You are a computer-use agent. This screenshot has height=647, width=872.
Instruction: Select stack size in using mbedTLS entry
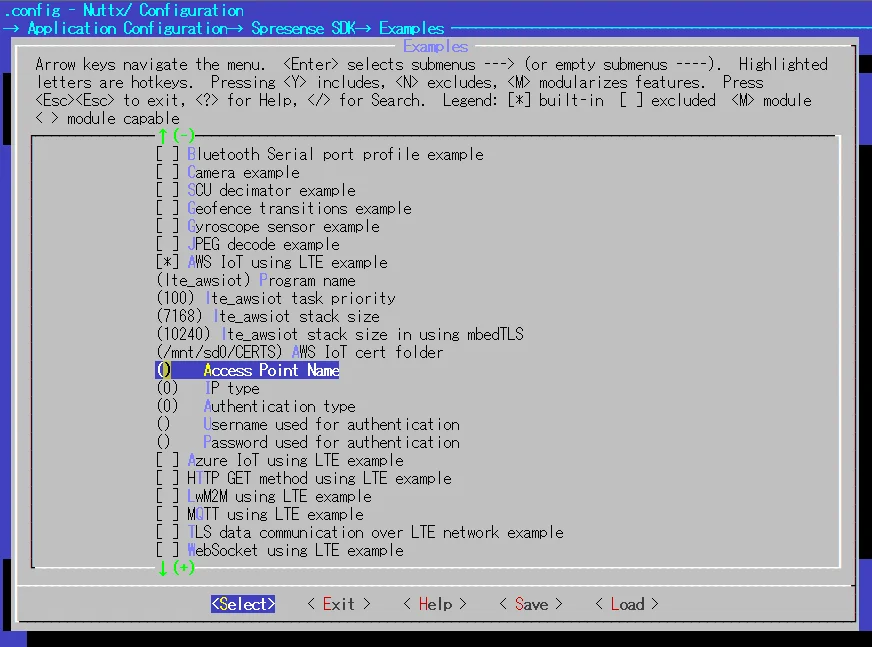(340, 334)
